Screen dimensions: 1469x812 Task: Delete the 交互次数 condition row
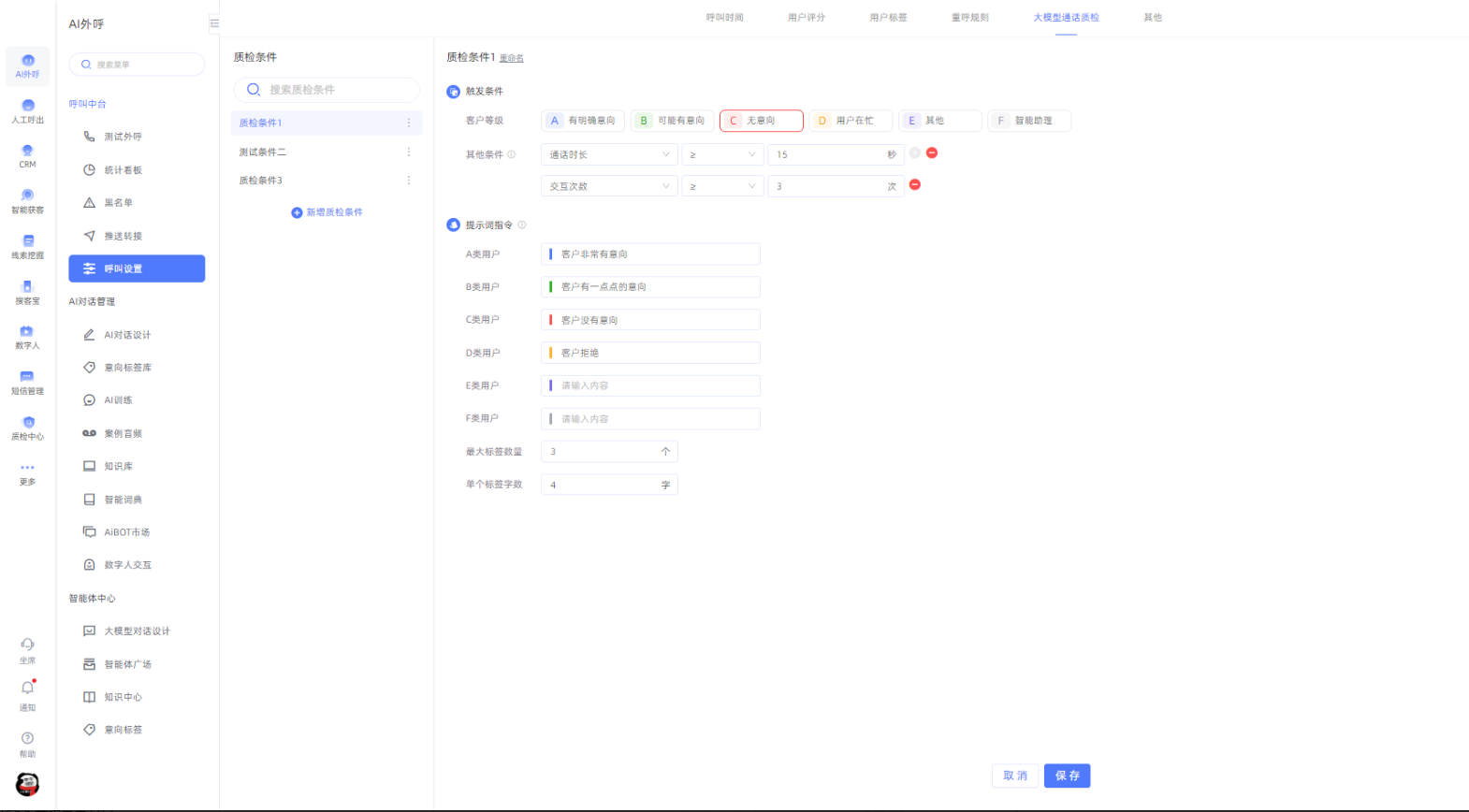[x=915, y=185]
